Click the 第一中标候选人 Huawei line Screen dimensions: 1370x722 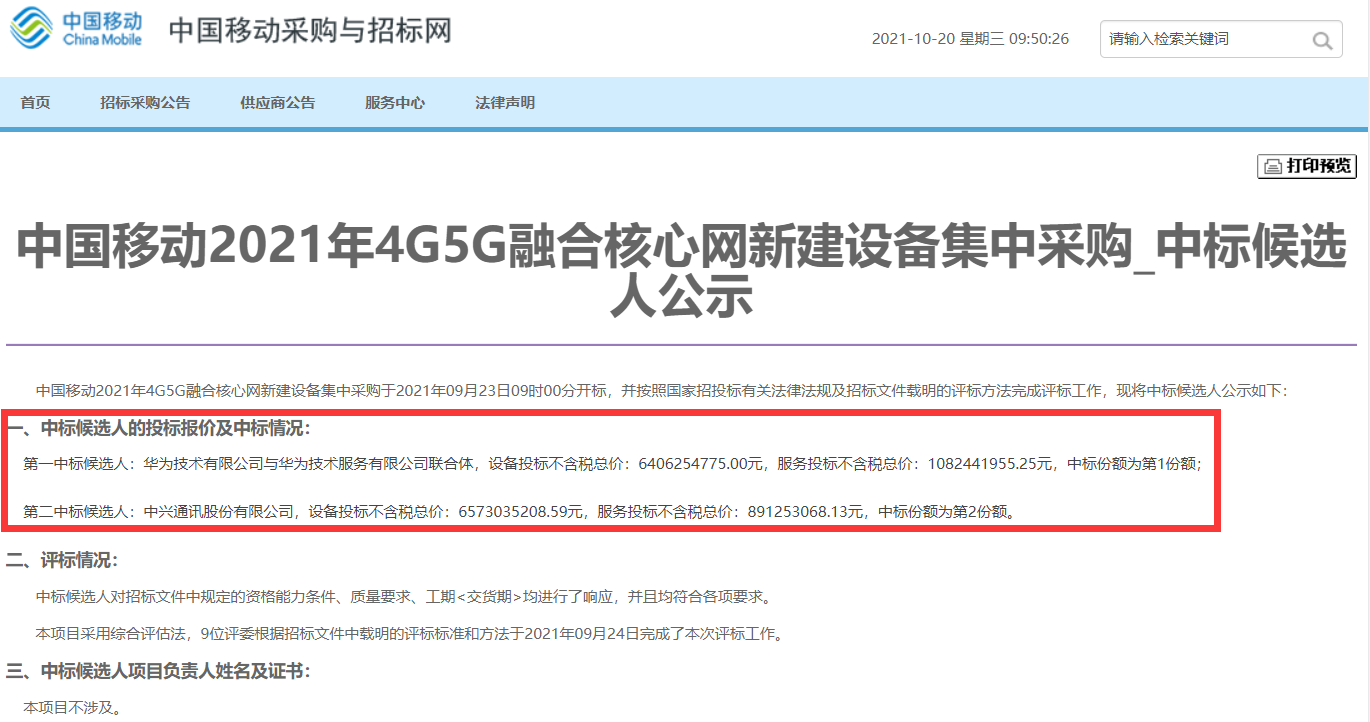(x=612, y=464)
